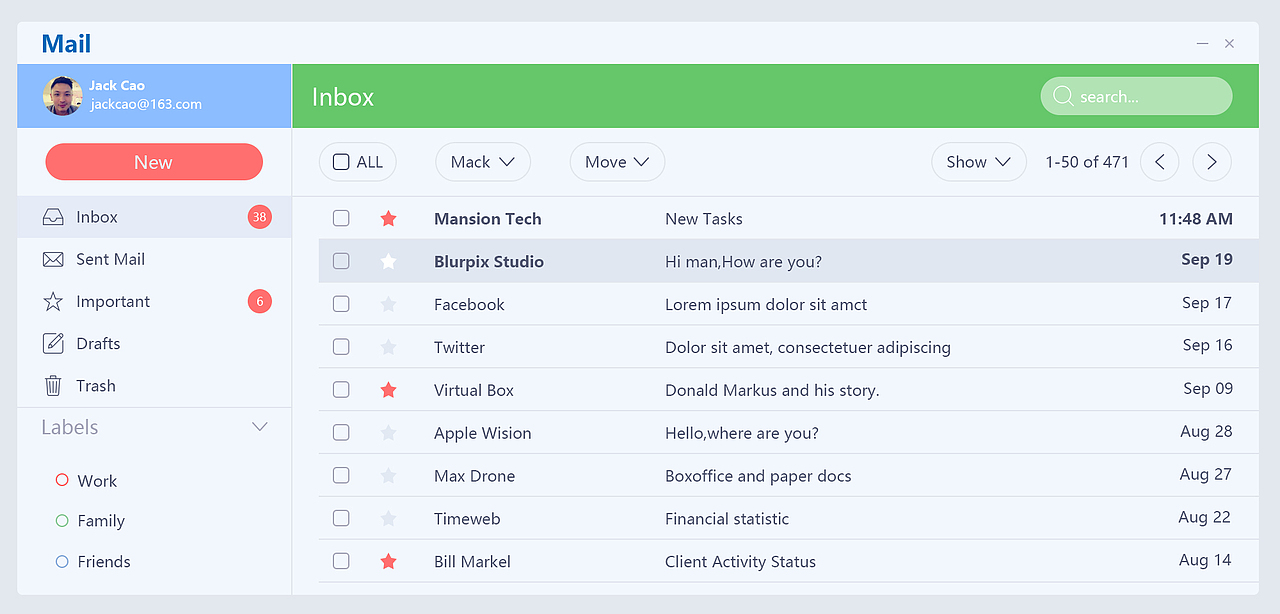Open the Important folder
This screenshot has height=614, width=1280.
[113, 302]
